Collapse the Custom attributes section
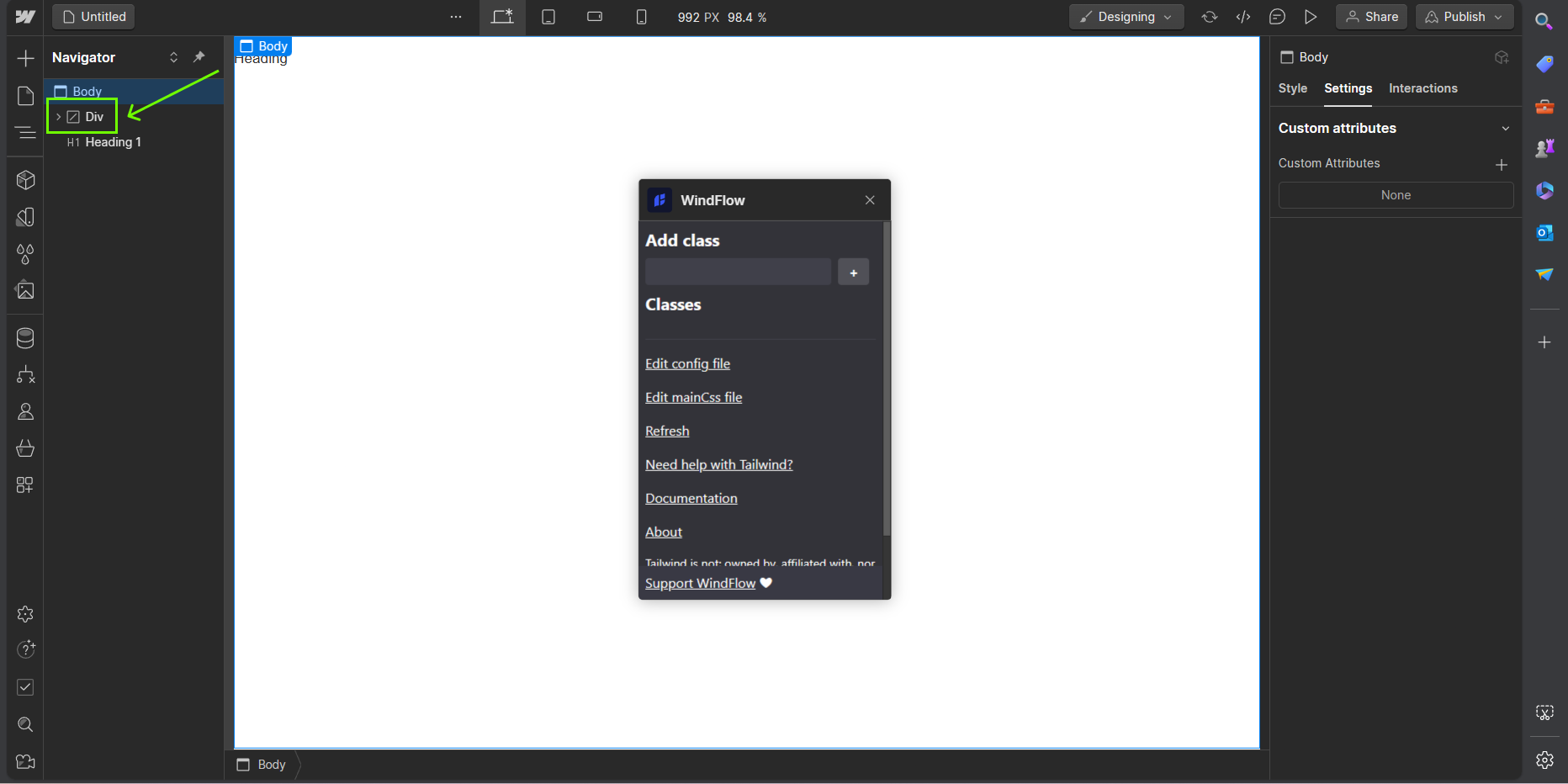The image size is (1568, 784). click(1505, 129)
